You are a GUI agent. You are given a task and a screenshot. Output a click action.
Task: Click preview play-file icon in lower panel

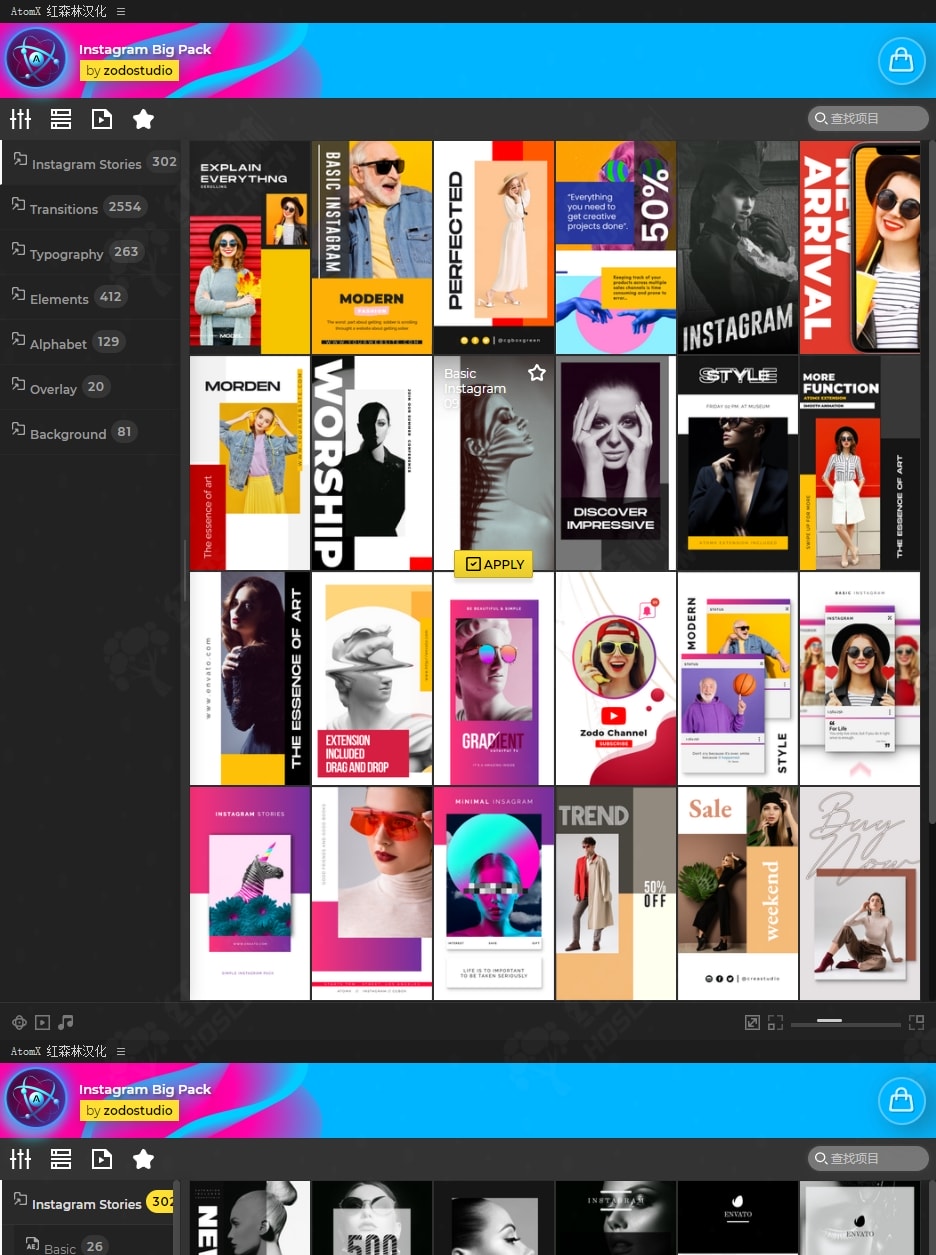click(x=102, y=1159)
